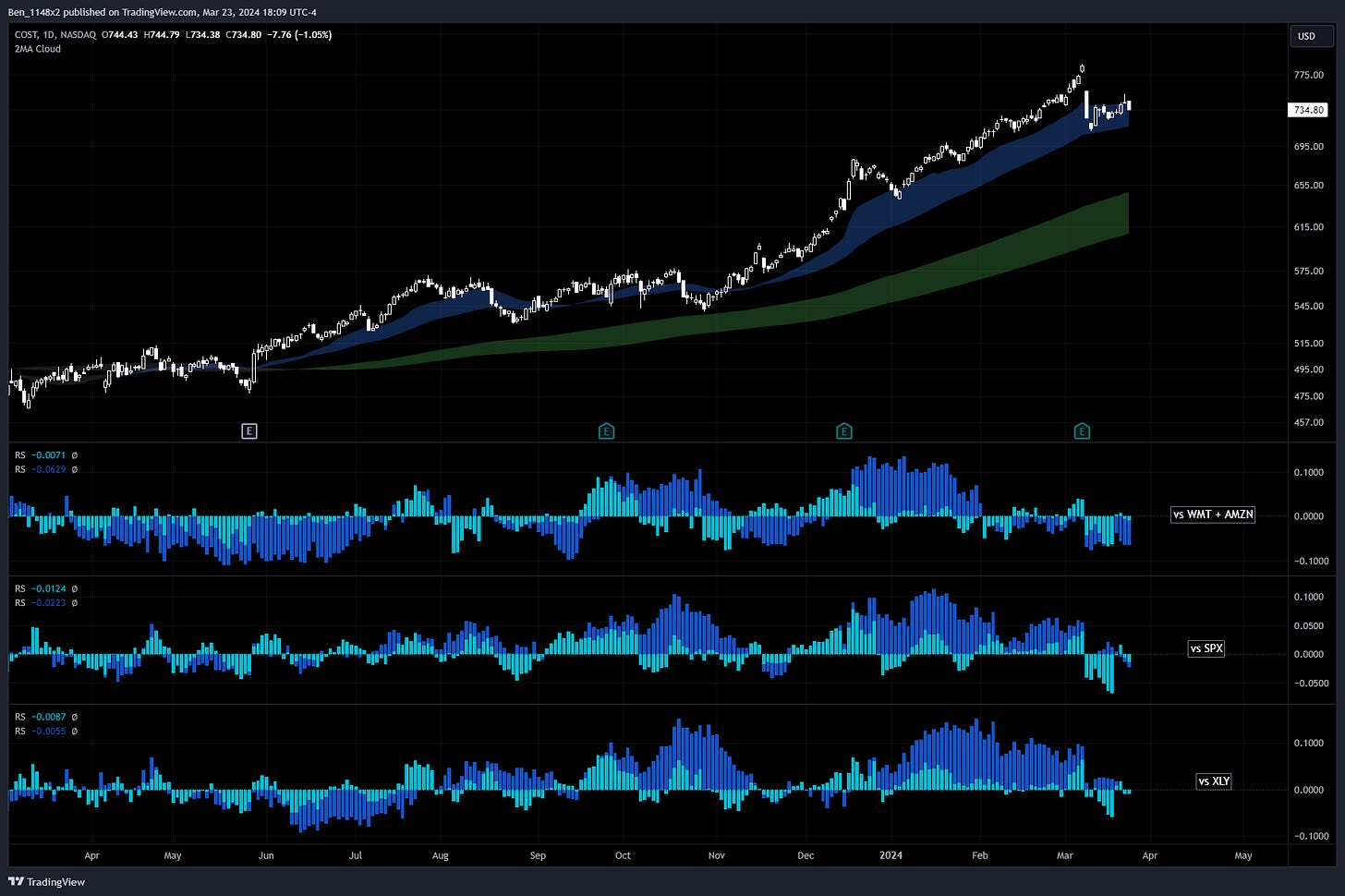The height and width of the screenshot is (896, 1345).
Task: Click the low price L734.38
Action: tap(203, 35)
